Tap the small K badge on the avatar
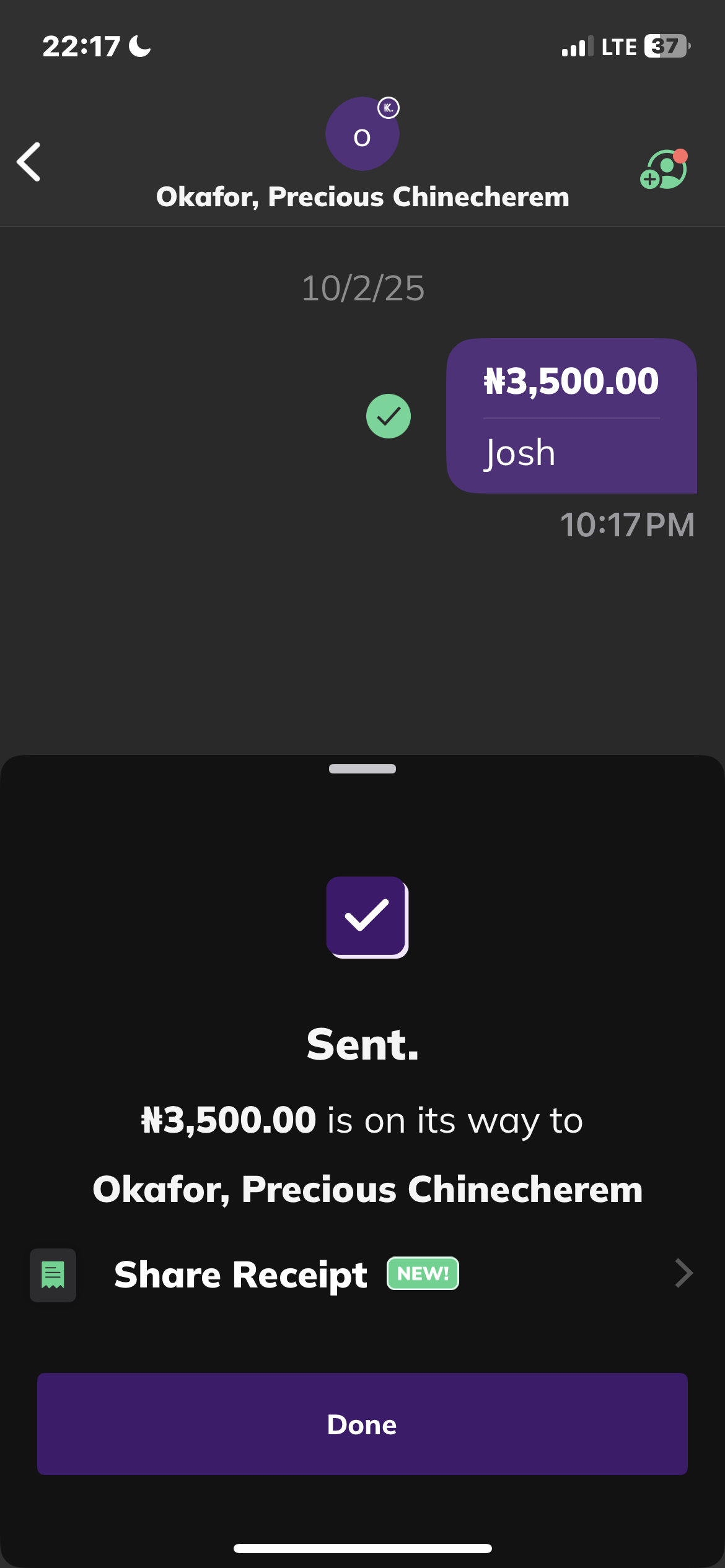The height and width of the screenshot is (1568, 725). 389,108
